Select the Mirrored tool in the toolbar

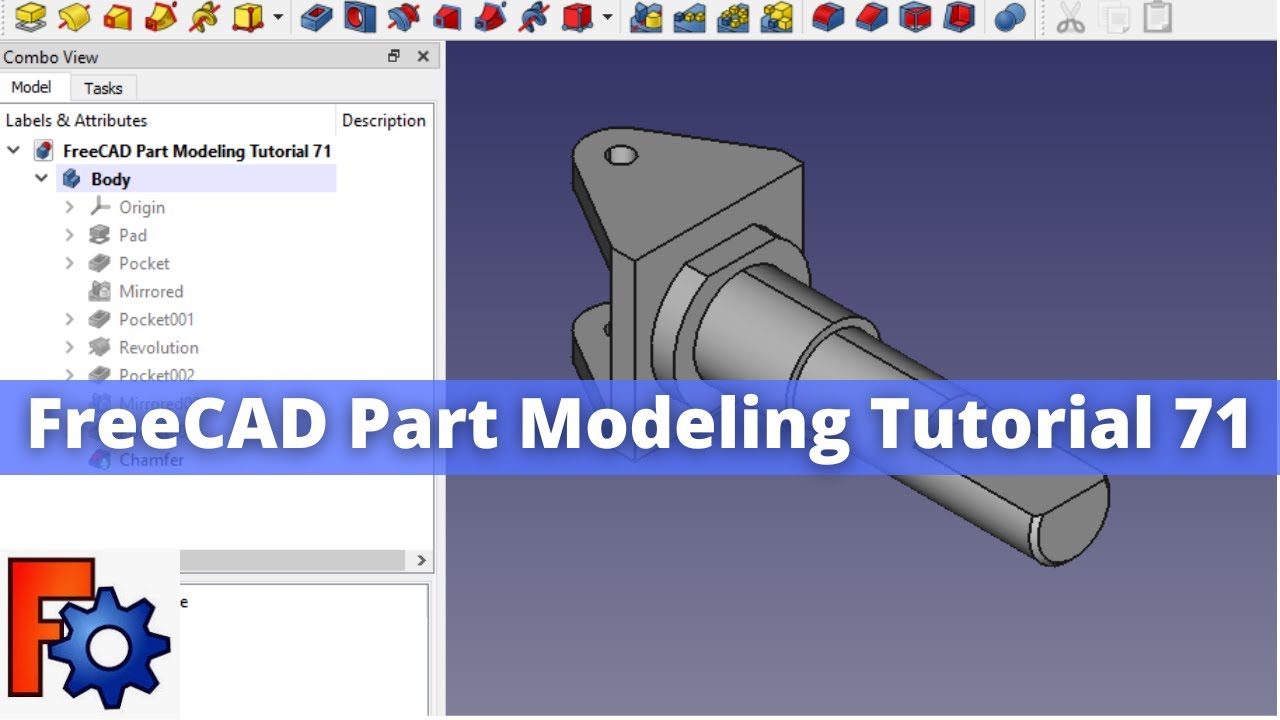pyautogui.click(x=647, y=16)
